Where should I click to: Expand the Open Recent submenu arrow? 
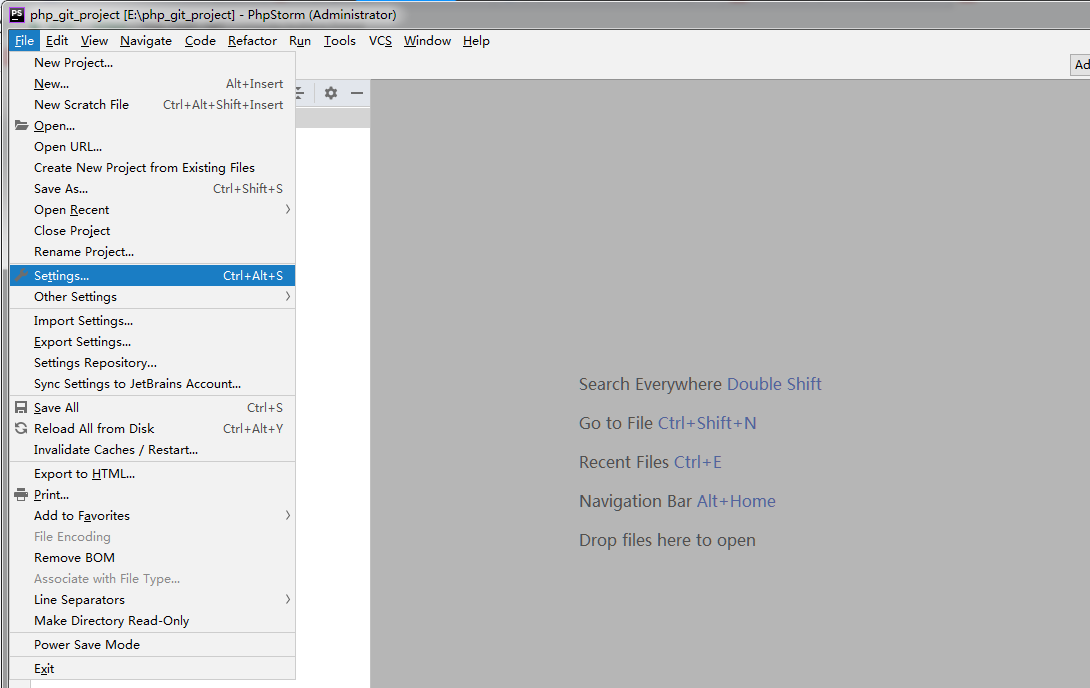tap(287, 209)
